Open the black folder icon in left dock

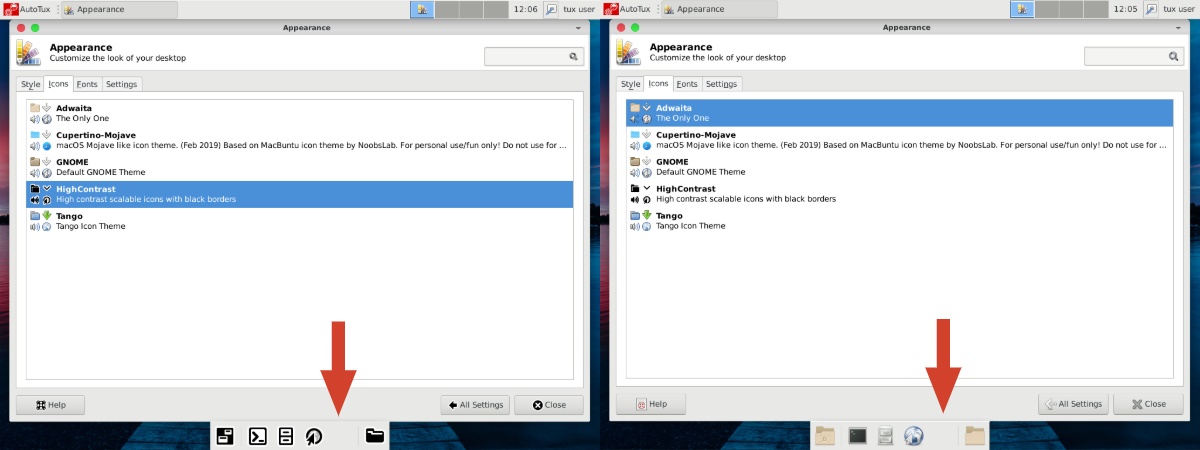pos(375,436)
